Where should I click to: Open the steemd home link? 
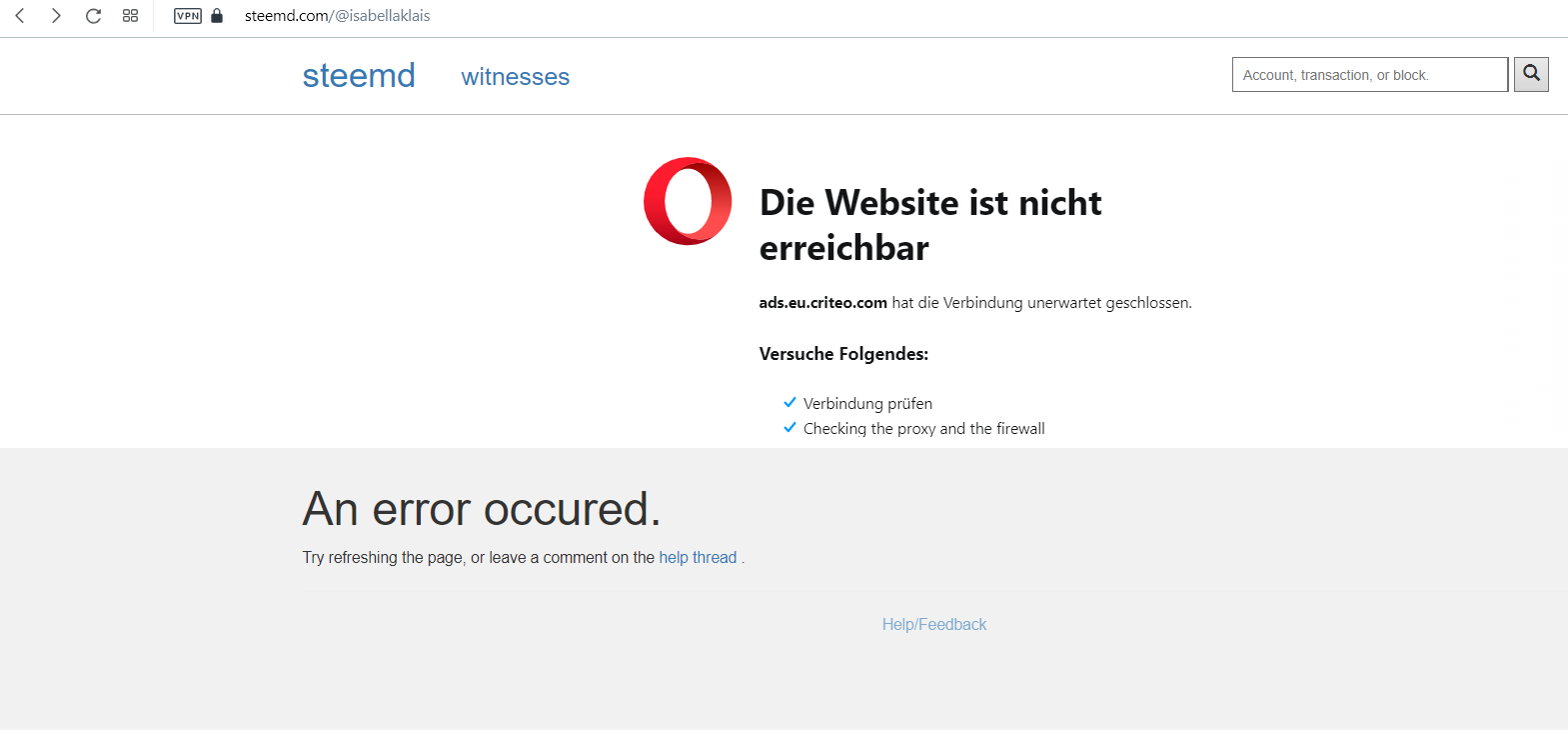(359, 76)
